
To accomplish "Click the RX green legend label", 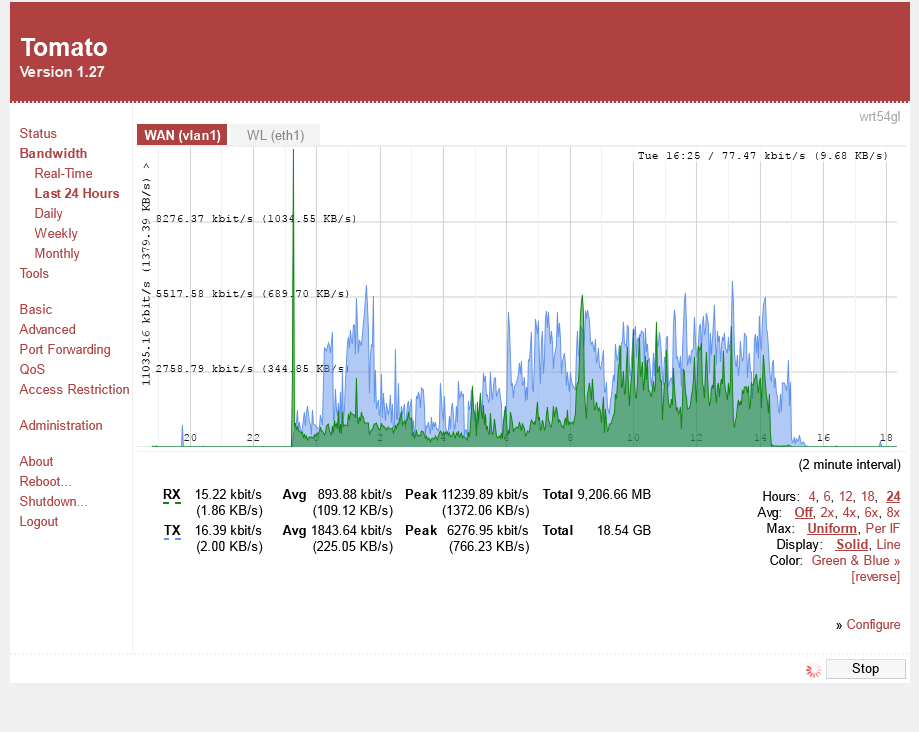I will [172, 494].
